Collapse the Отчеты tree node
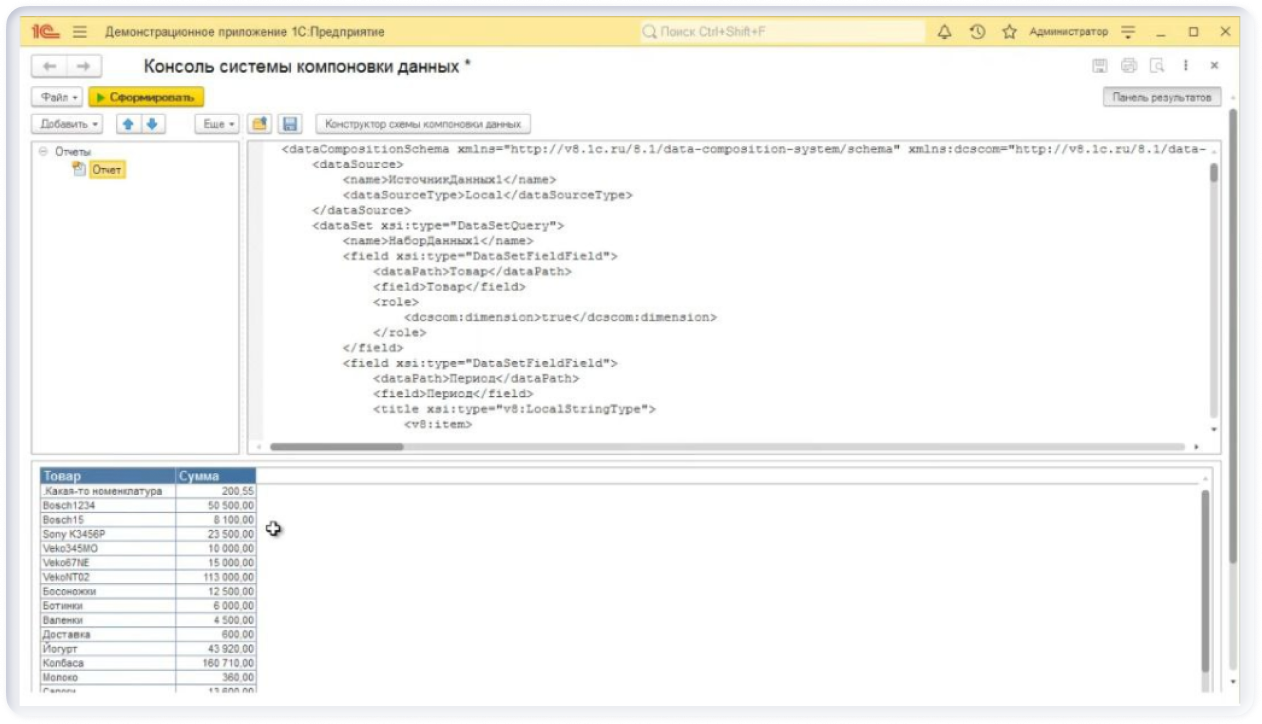This screenshot has width=1262, height=724. coord(43,152)
